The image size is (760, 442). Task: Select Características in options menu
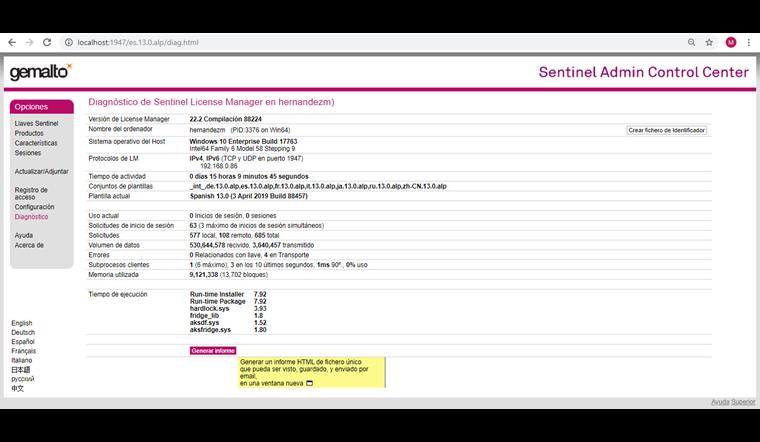(x=36, y=143)
